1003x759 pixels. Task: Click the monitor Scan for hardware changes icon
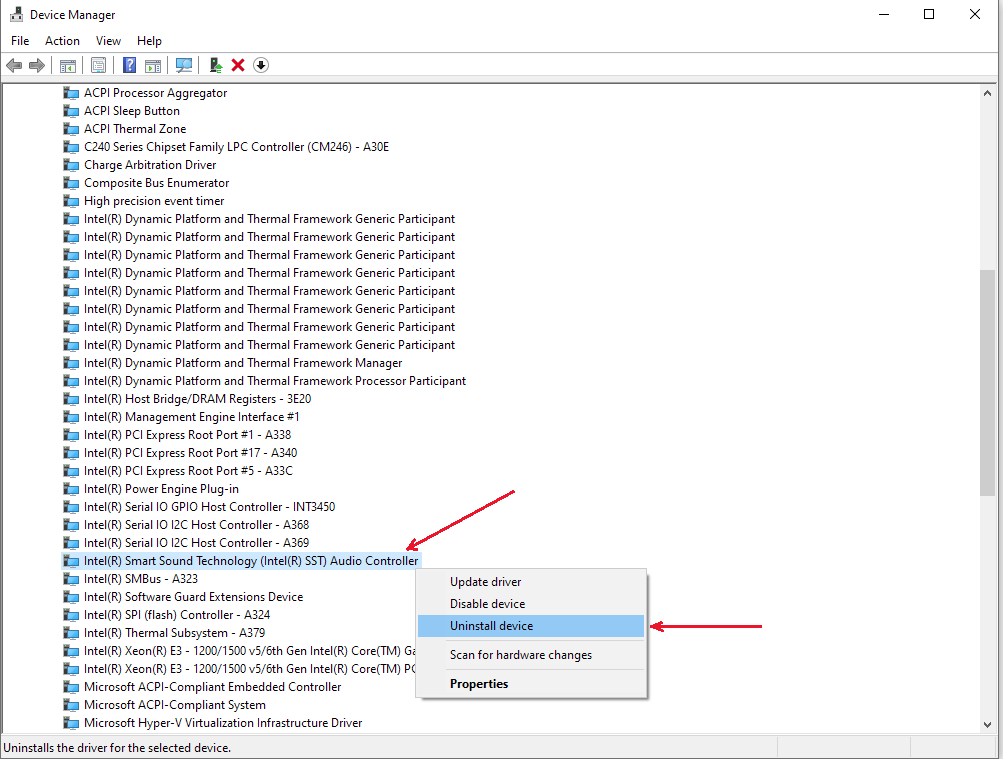click(184, 65)
